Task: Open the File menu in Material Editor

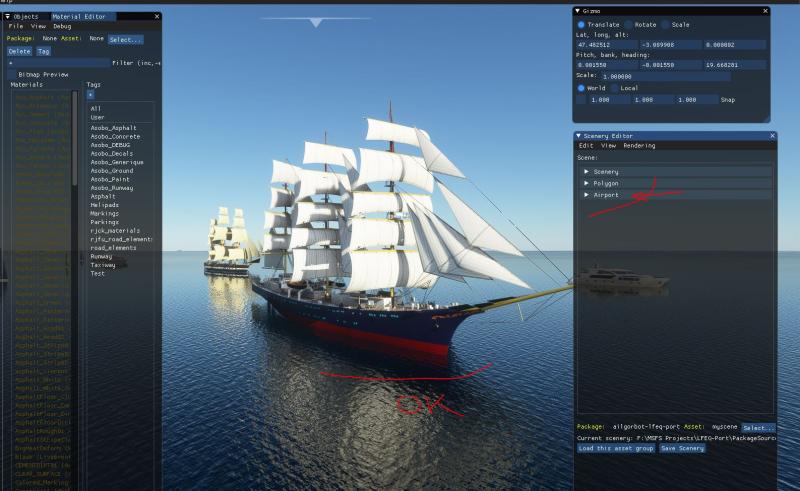Action: click(16, 26)
